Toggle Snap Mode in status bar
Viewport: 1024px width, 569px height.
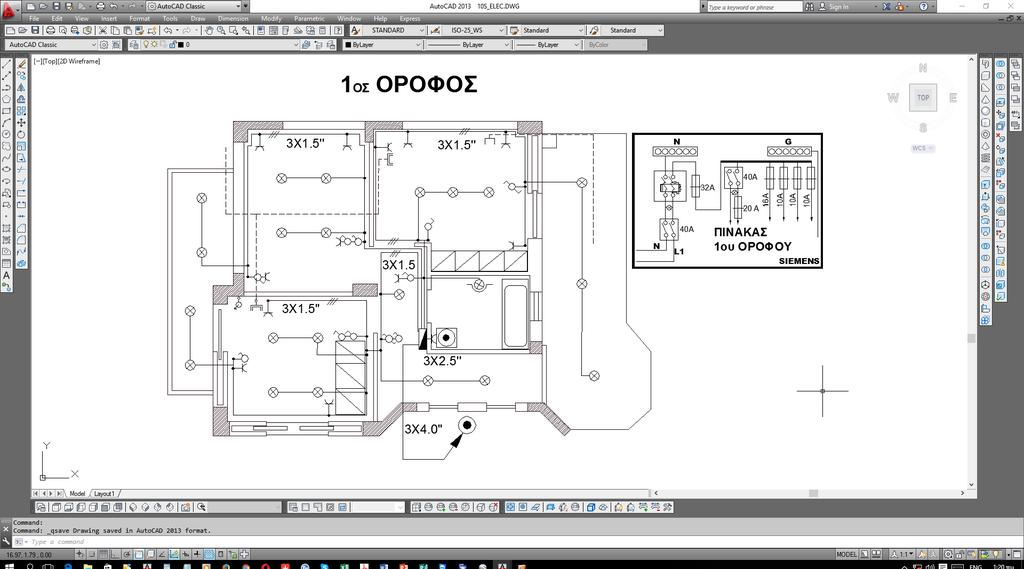92,554
